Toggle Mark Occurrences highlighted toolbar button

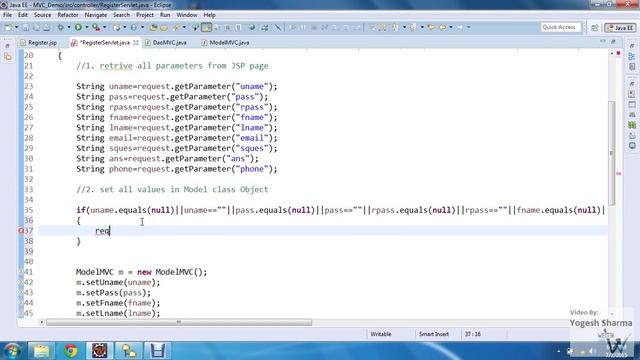(x=207, y=27)
